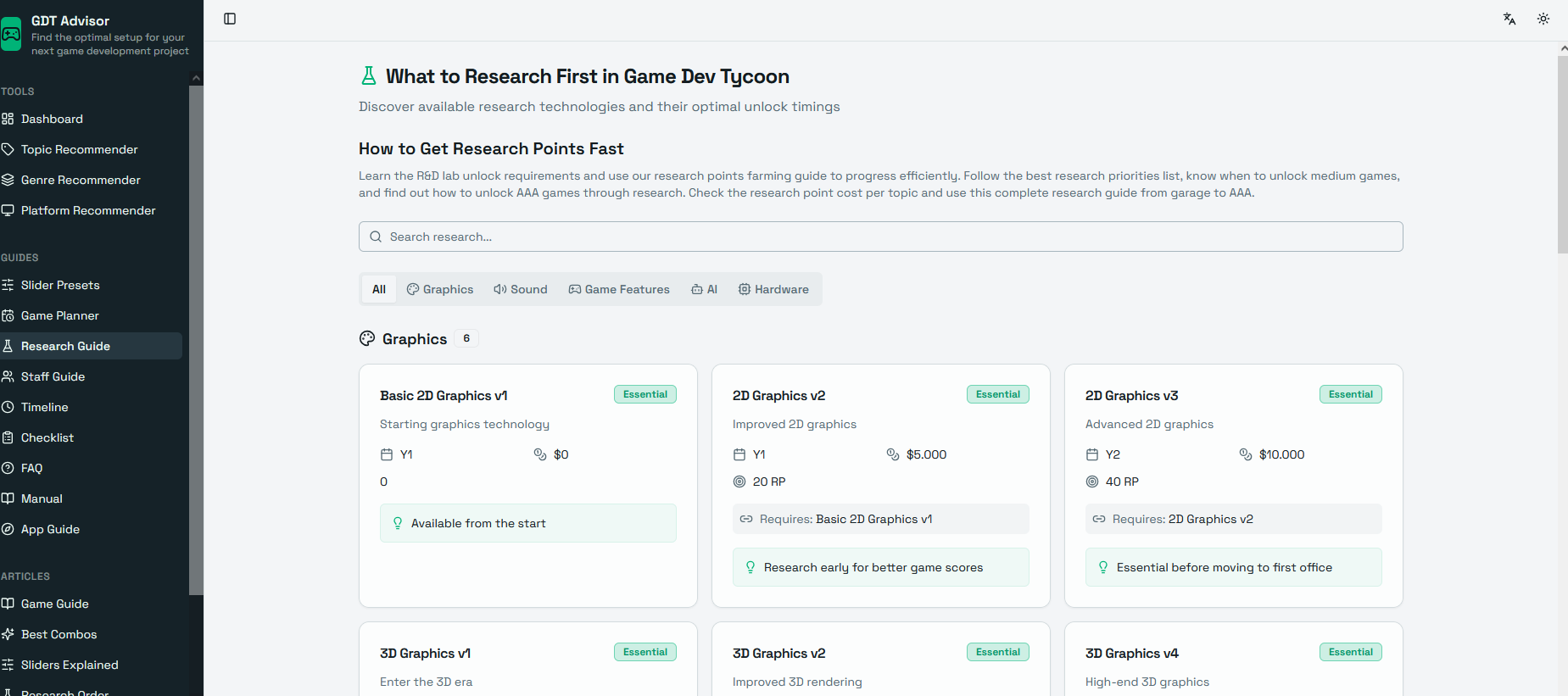Click the Graphics count badge 6
This screenshot has height=696, width=1568.
pos(466,338)
